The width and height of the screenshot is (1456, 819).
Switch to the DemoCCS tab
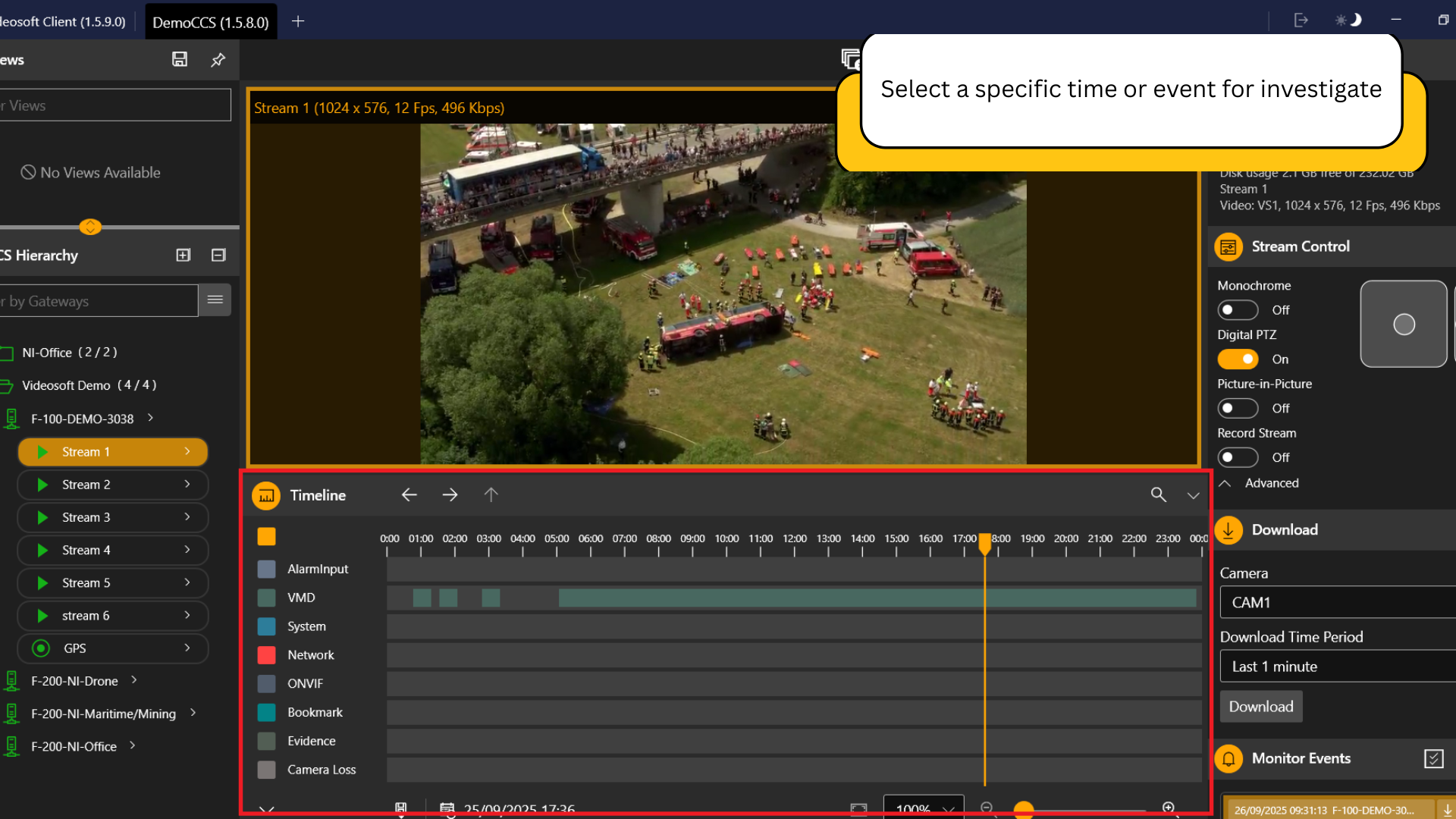[210, 20]
